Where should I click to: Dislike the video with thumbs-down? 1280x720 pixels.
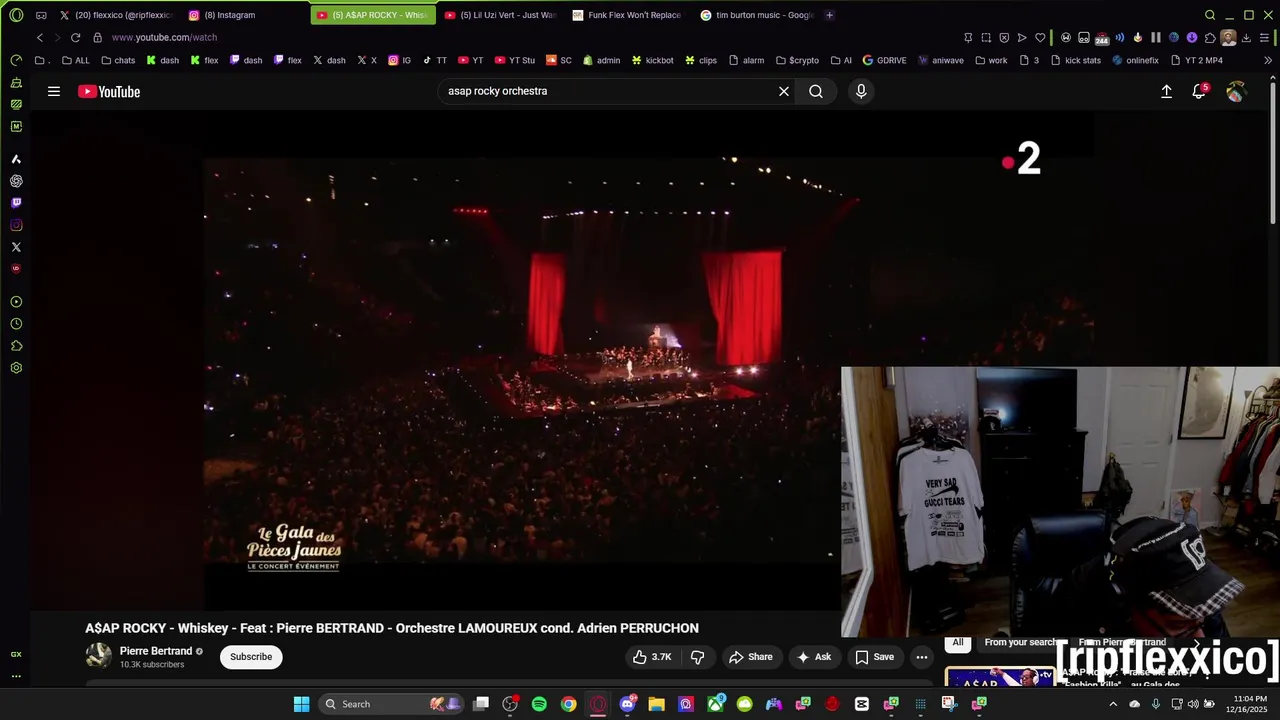[698, 657]
